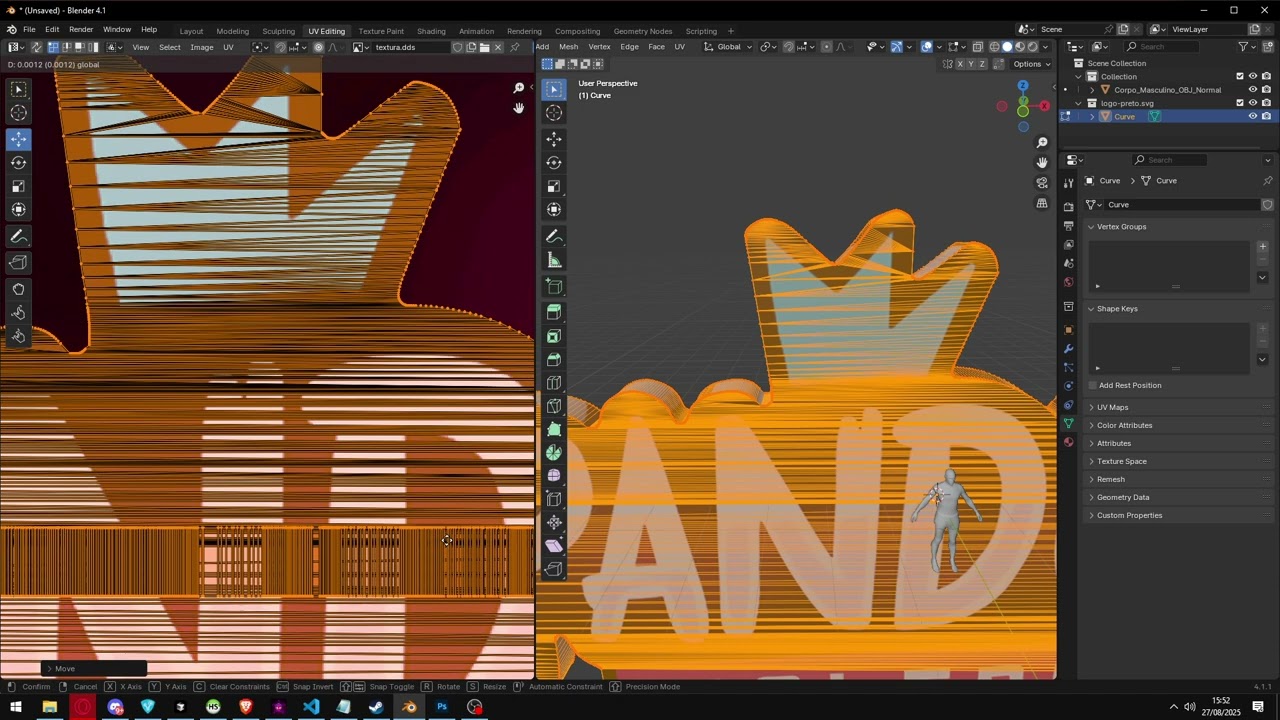Open the Windows Start menu
Screen dimensions: 1280x720
pyautogui.click(x=16, y=707)
